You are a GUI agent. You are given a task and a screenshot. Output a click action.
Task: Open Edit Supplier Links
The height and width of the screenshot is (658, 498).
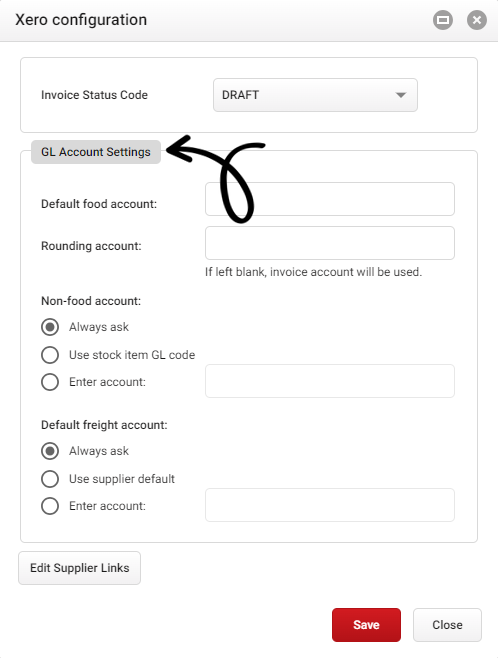[x=79, y=568]
